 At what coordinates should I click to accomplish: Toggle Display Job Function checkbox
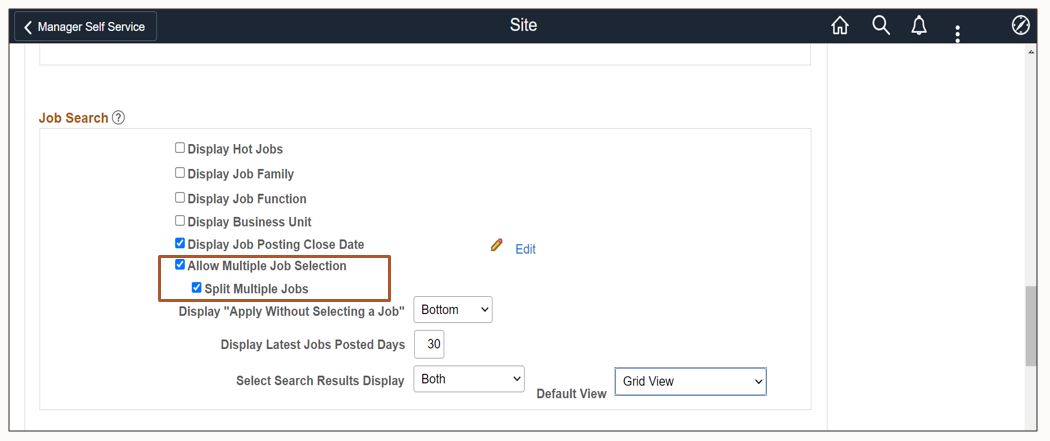pyautogui.click(x=180, y=198)
